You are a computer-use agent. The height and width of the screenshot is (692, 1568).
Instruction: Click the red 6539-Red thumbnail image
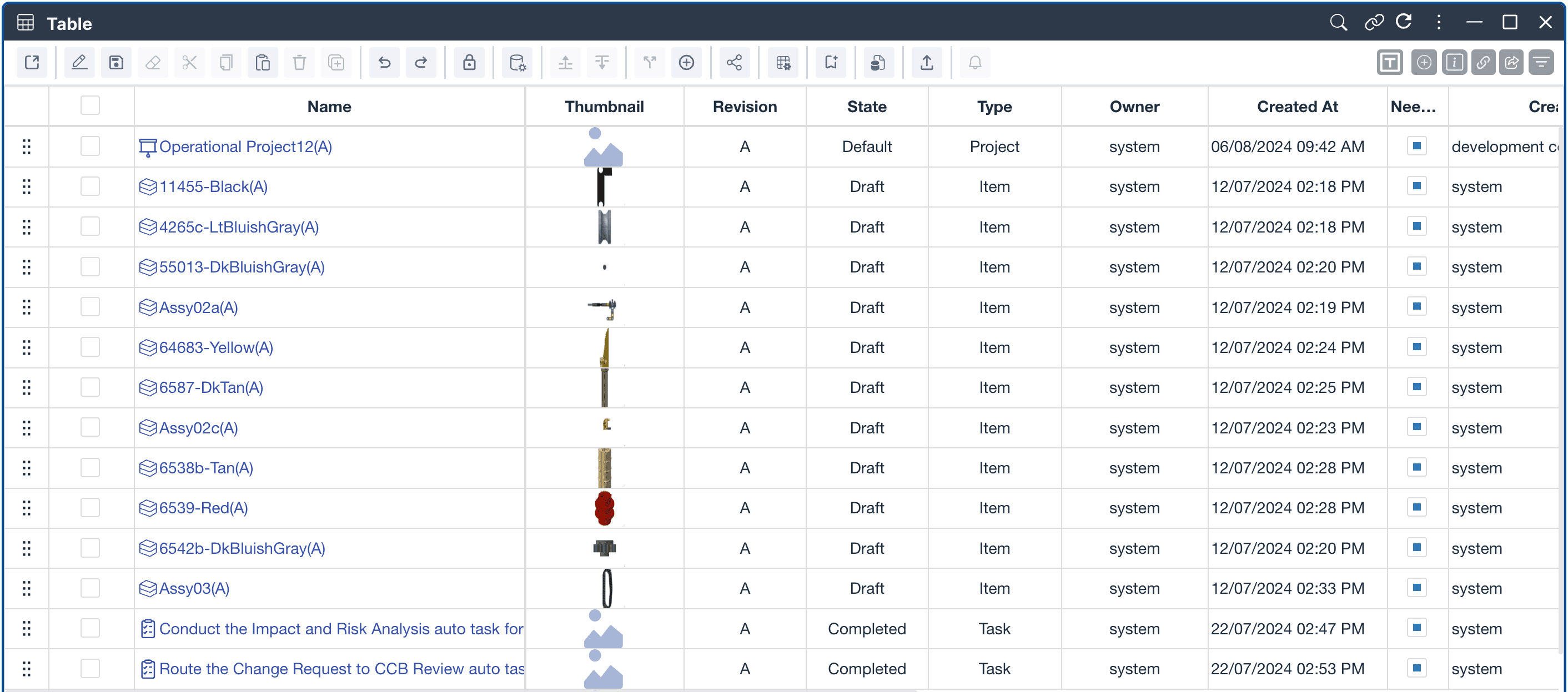(604, 508)
